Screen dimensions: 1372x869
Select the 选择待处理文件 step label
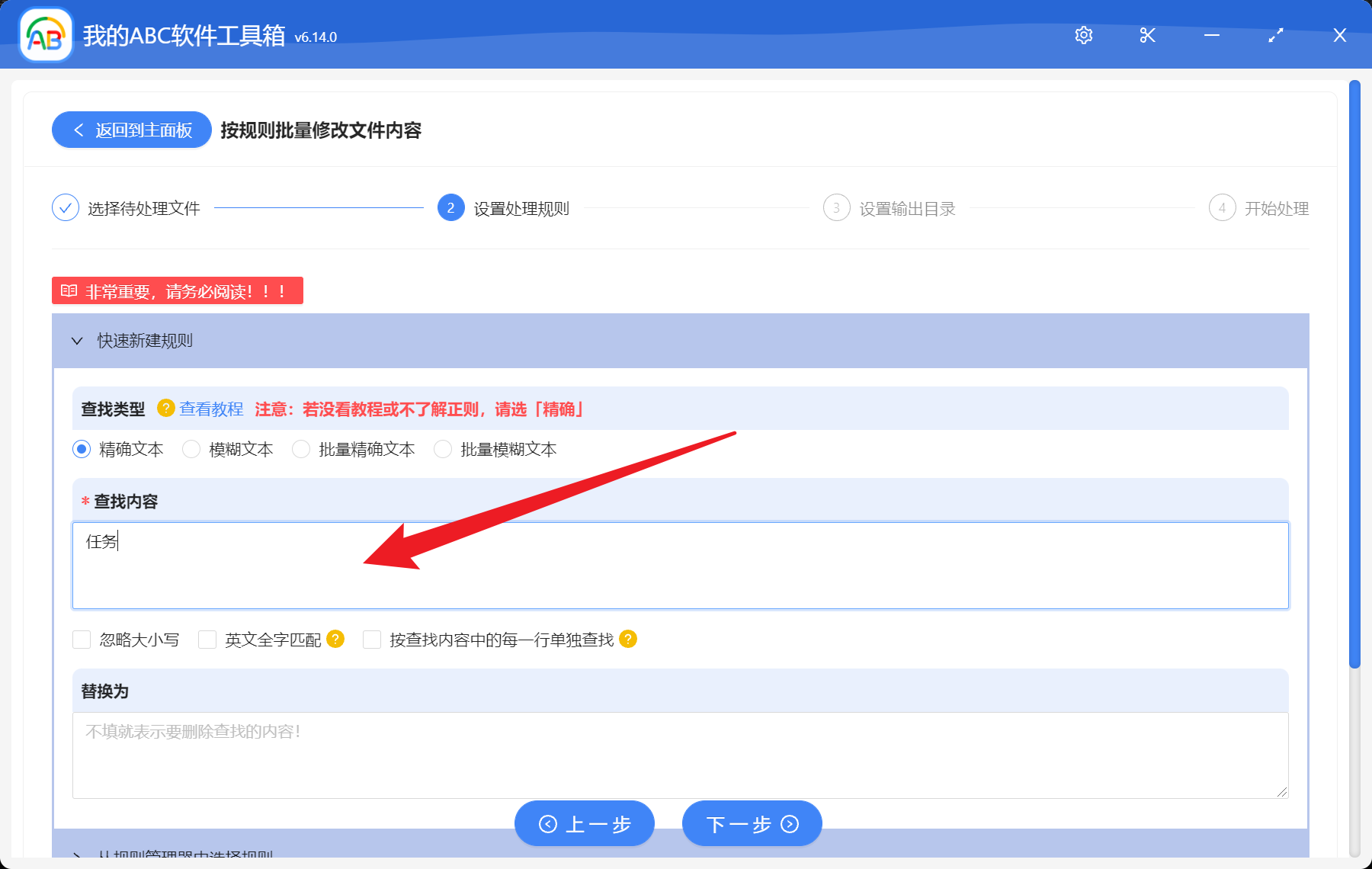pyautogui.click(x=142, y=207)
